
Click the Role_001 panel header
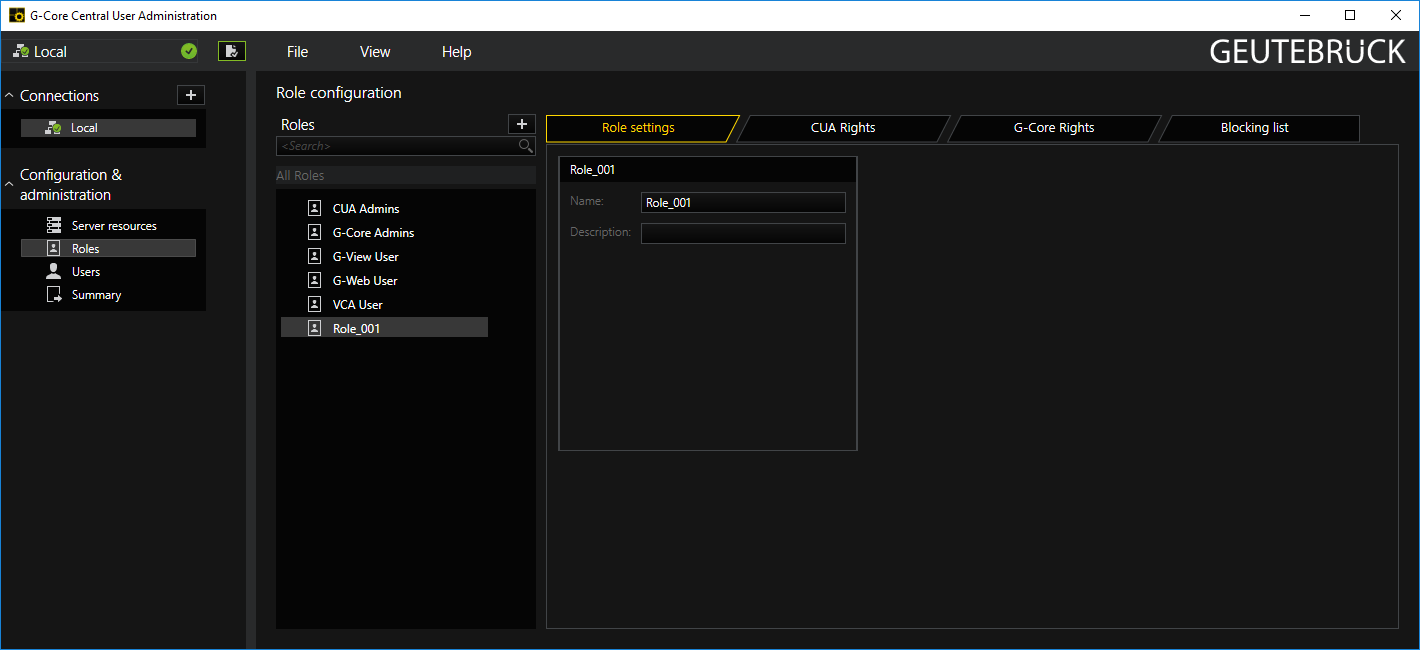pyautogui.click(x=708, y=170)
